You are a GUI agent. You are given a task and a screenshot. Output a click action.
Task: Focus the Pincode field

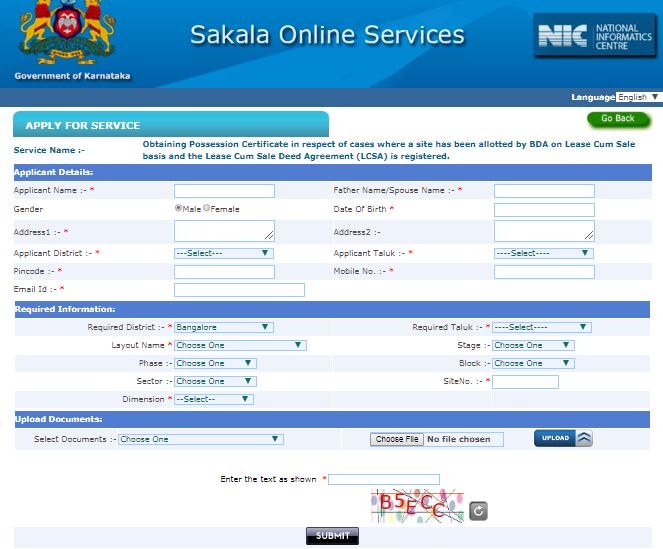(224, 272)
